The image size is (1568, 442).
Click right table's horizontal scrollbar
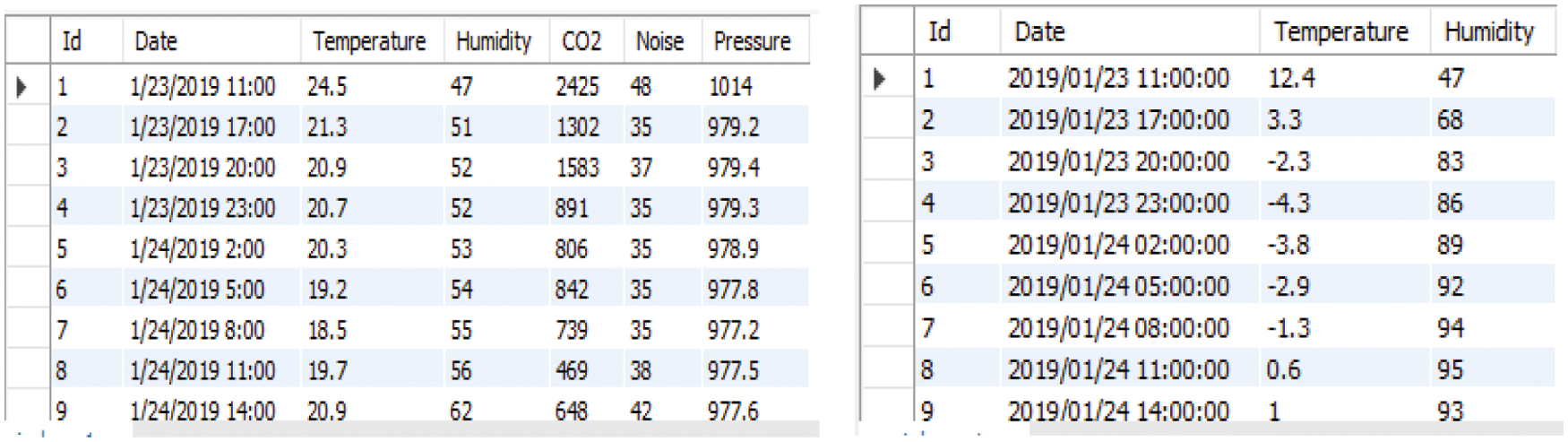(1290, 429)
